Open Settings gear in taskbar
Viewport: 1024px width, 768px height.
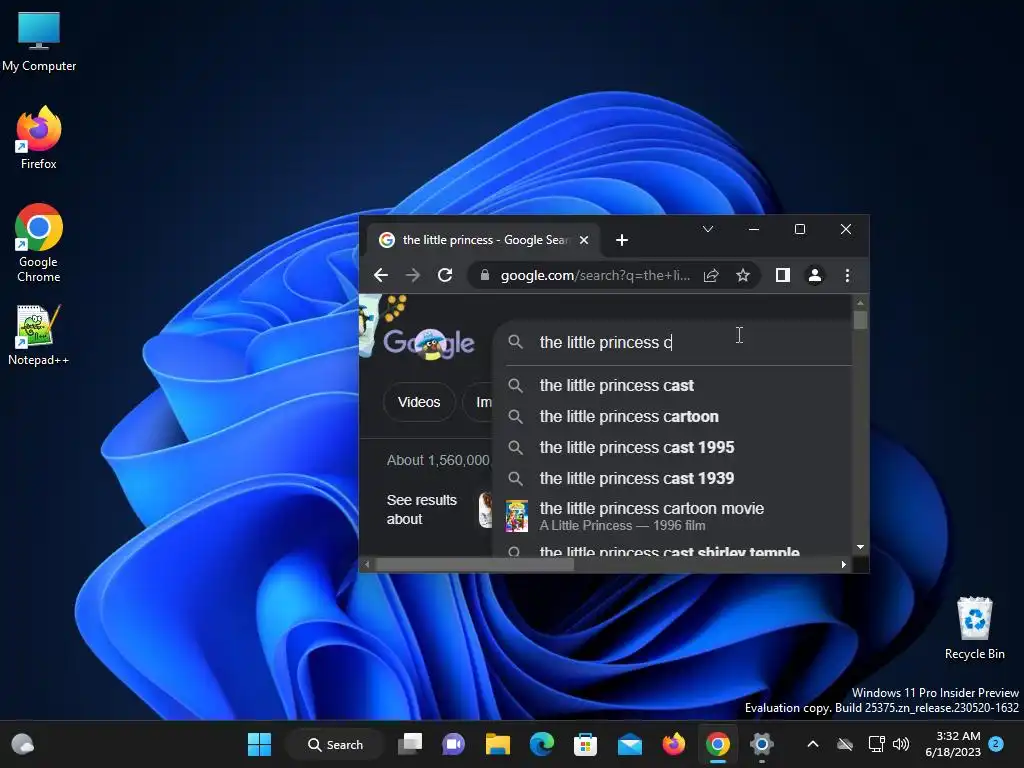761,744
